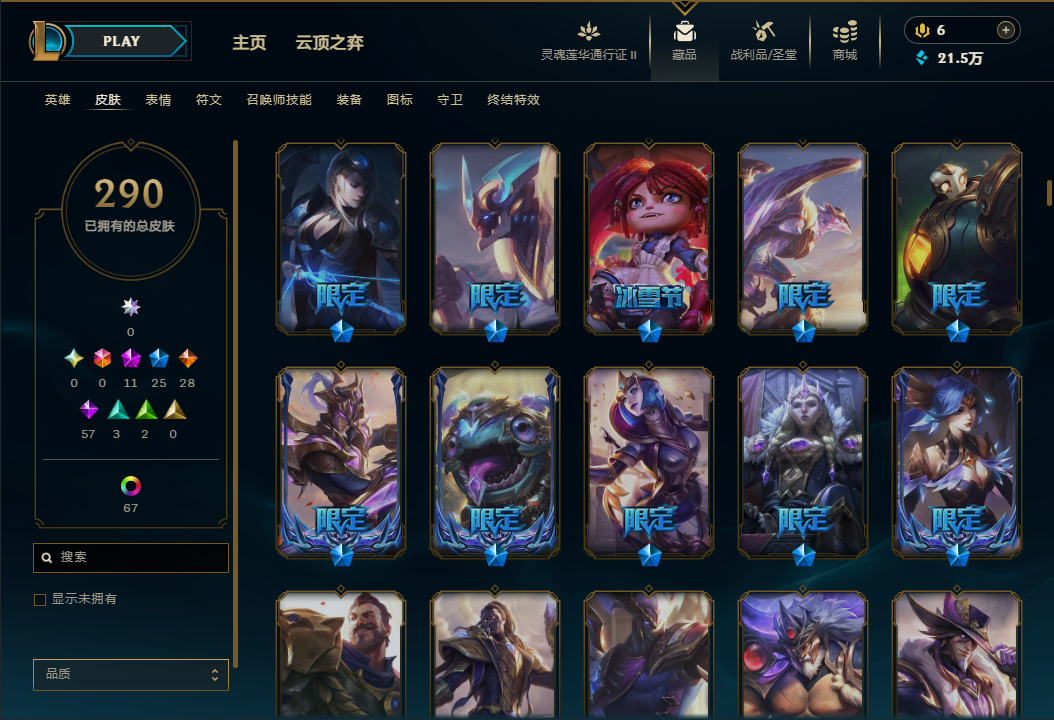Open the 战利品/圣堂 loot icon
Screen dimensions: 1054x720
click(x=764, y=32)
